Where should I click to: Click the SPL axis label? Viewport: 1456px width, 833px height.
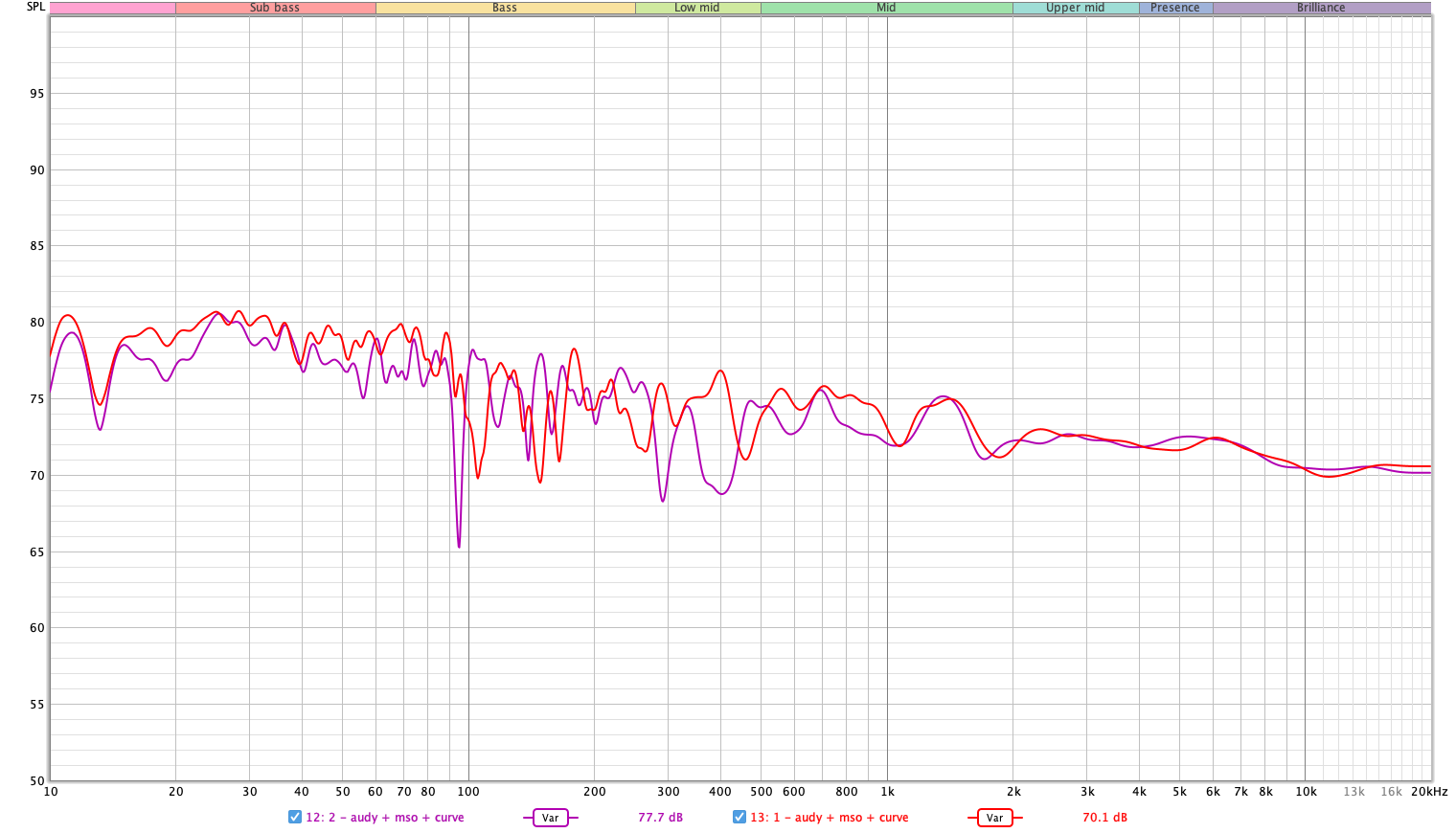35,7
